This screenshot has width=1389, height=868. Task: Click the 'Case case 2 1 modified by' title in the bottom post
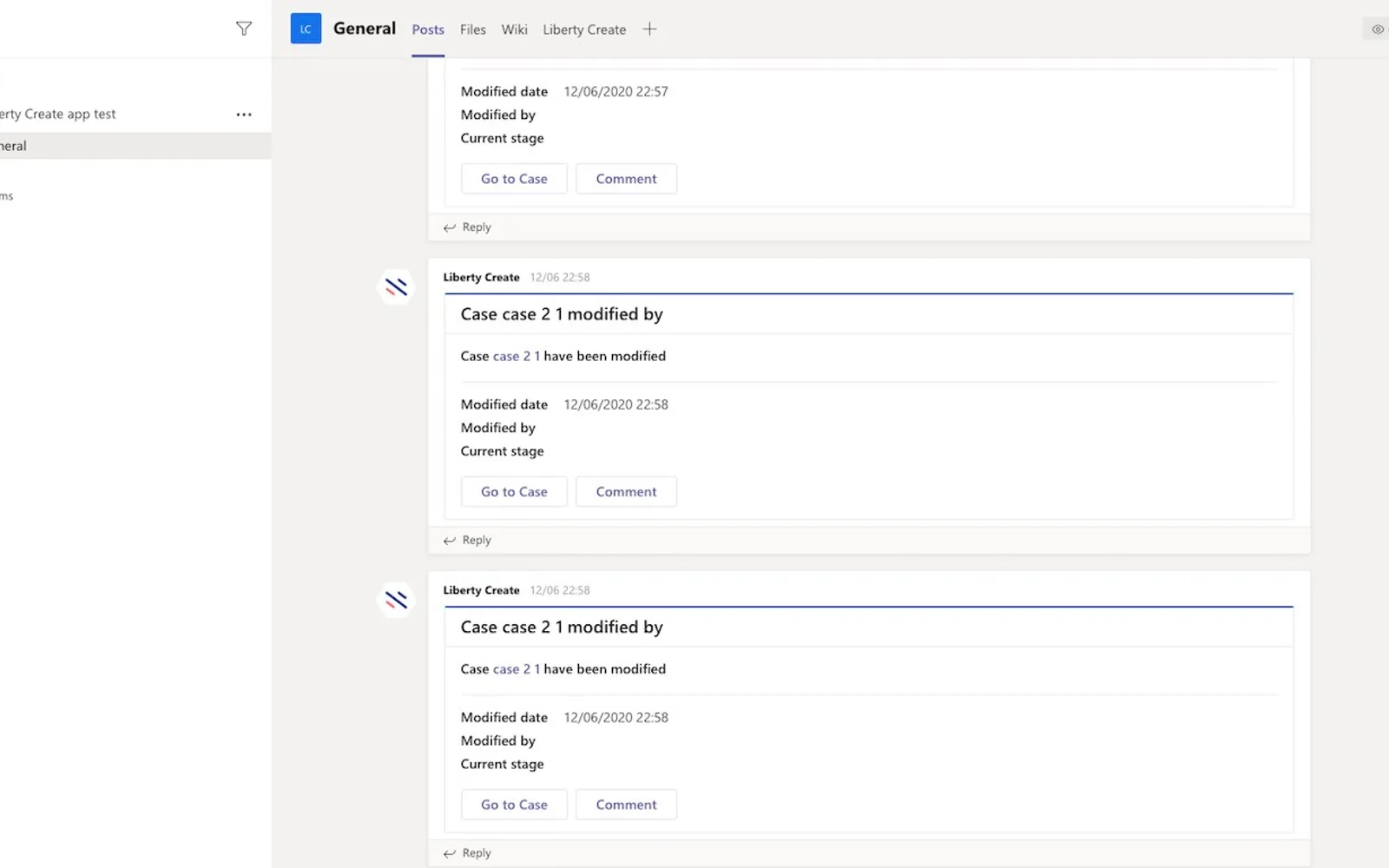(562, 628)
